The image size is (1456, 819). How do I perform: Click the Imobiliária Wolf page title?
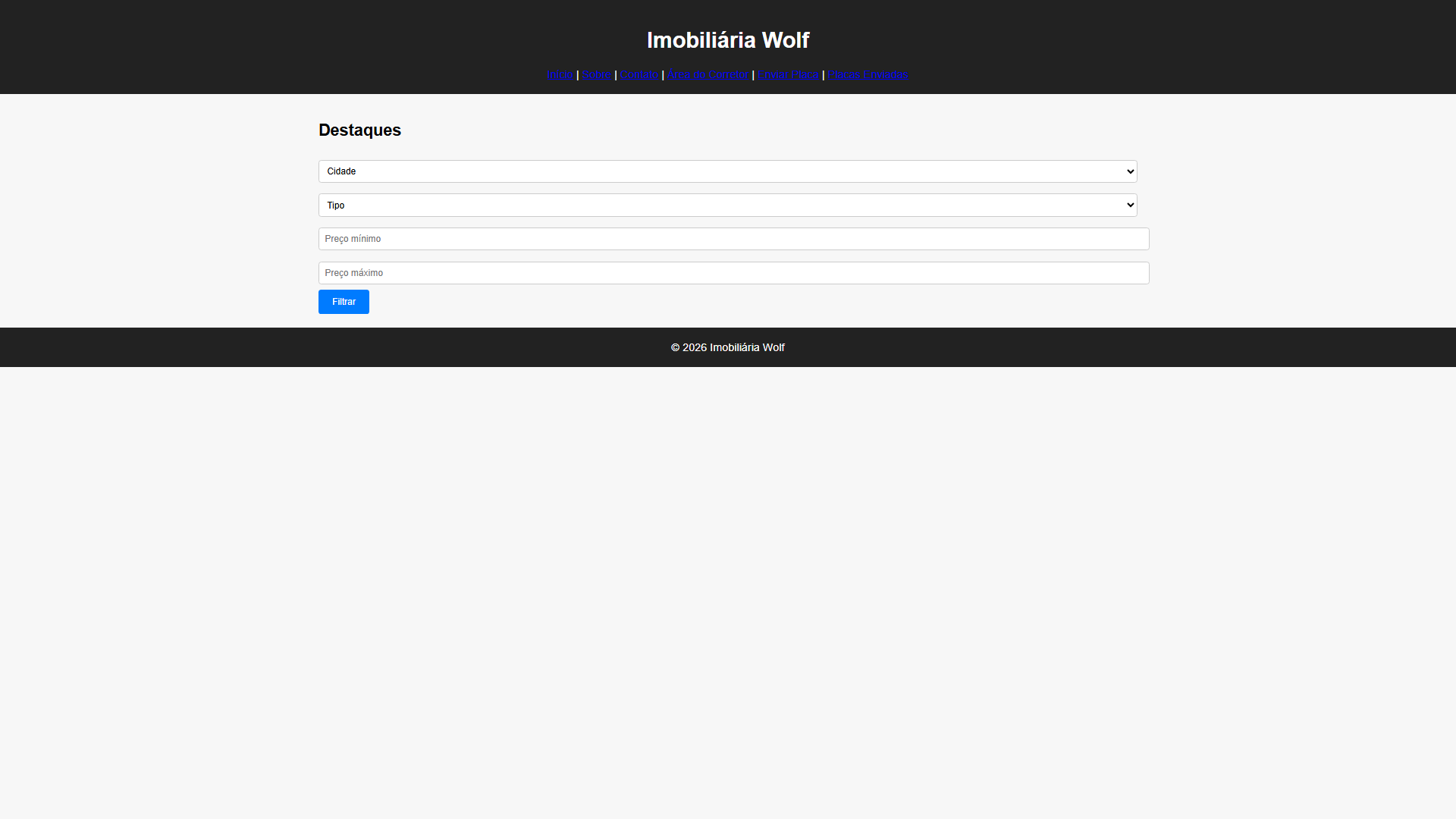(x=727, y=40)
